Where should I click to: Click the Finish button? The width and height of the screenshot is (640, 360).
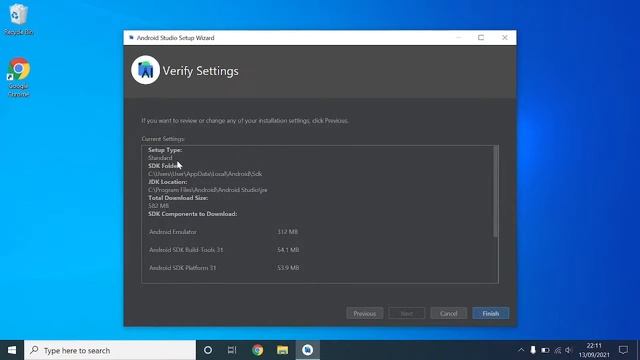(x=490, y=313)
